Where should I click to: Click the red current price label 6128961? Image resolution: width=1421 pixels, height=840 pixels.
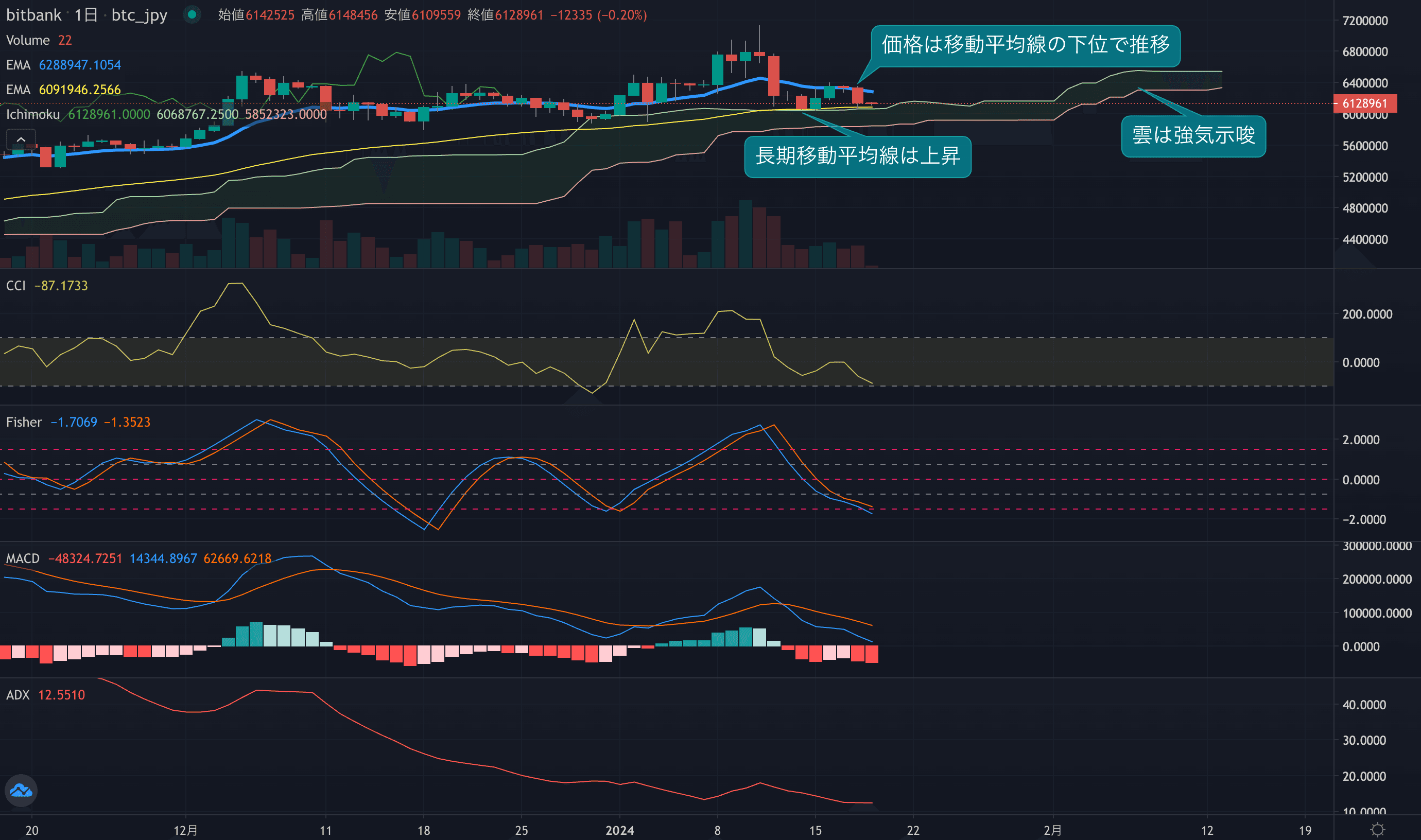click(1364, 103)
